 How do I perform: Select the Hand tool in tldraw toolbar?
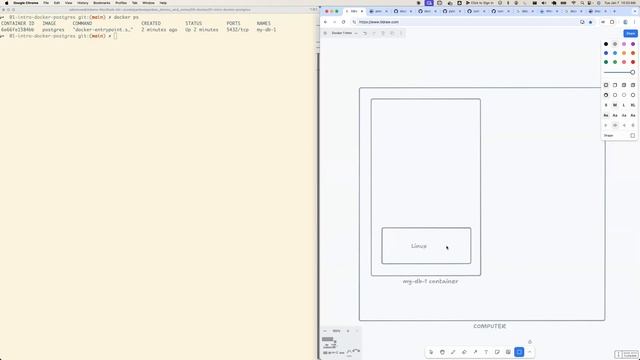pos(442,352)
